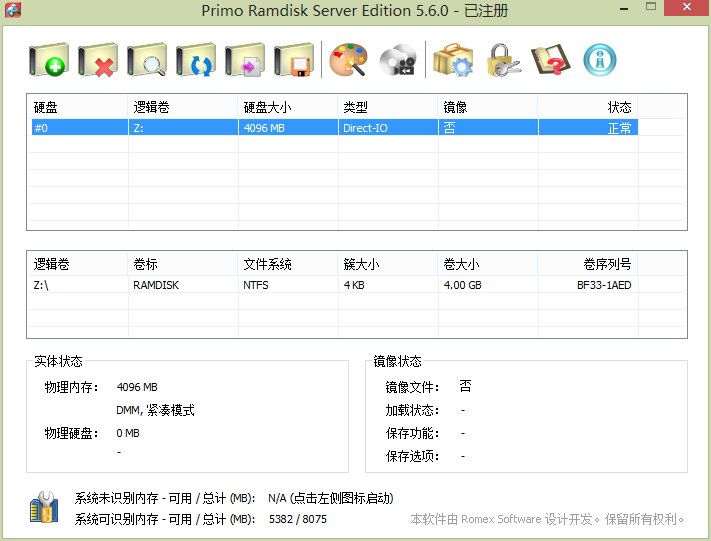Open the color palette appearance icon

(x=349, y=61)
